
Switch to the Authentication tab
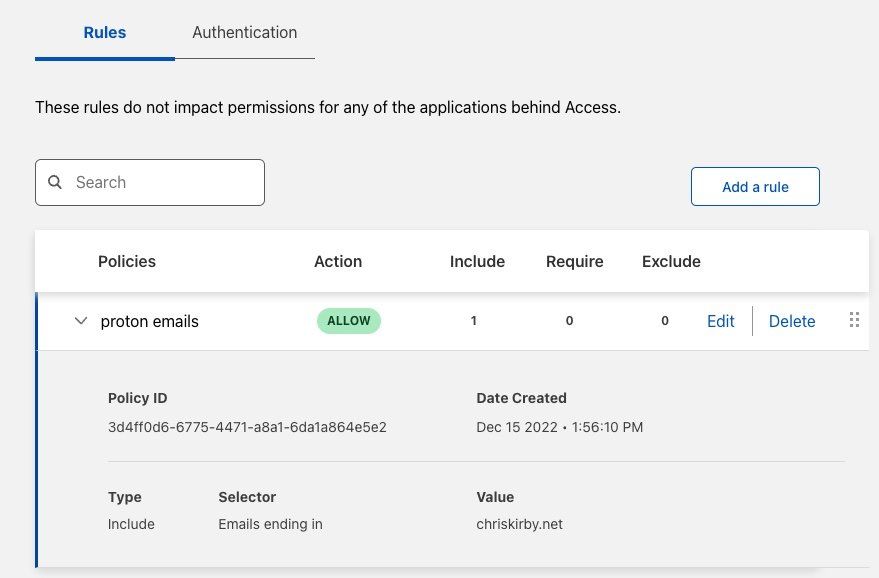(x=244, y=33)
